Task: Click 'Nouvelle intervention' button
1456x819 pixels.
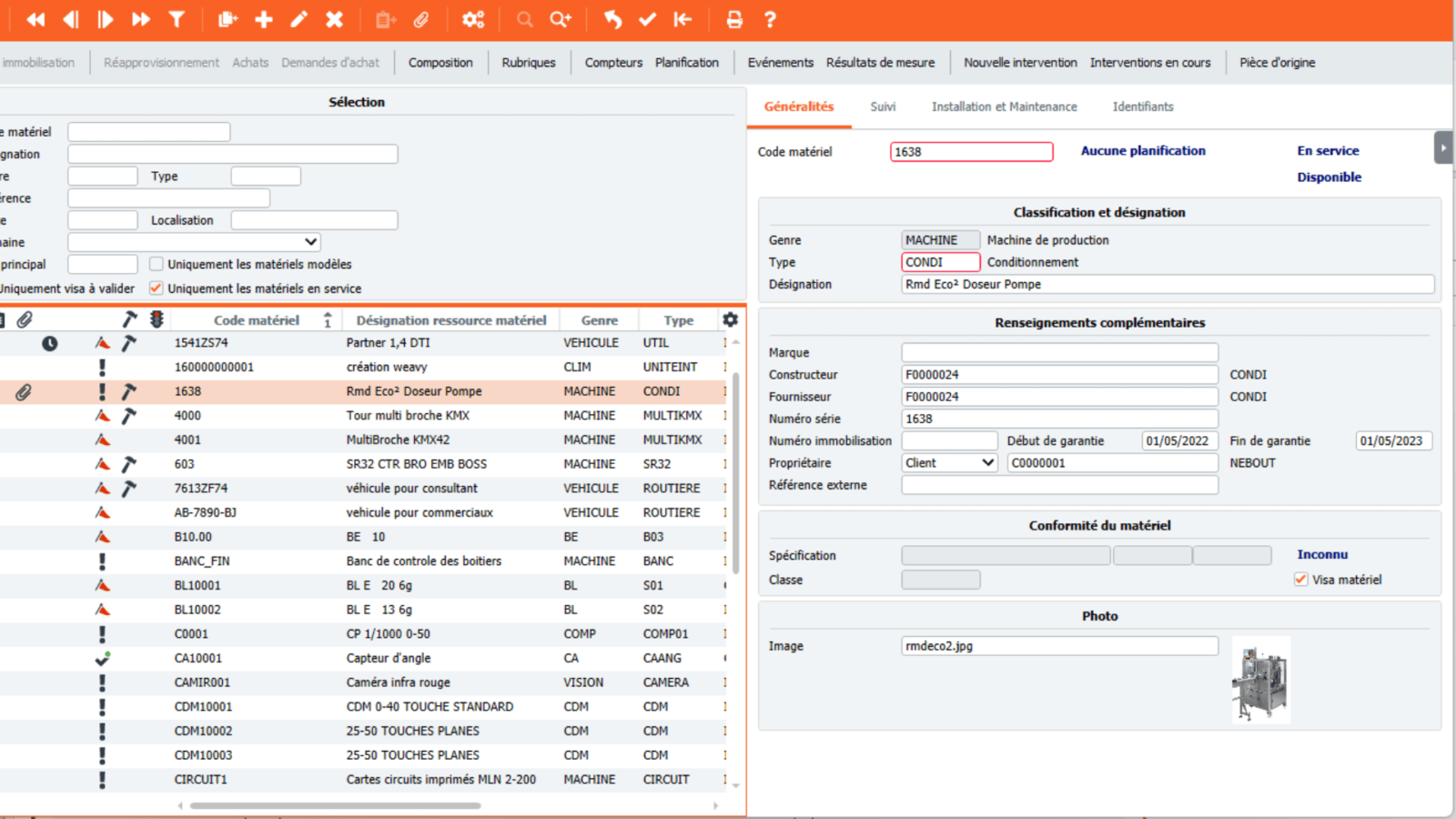Action: pos(1020,63)
